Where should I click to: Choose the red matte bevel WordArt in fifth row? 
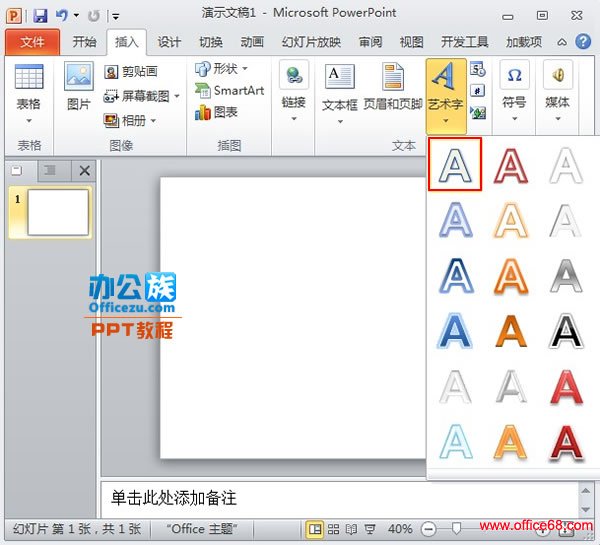(567, 387)
